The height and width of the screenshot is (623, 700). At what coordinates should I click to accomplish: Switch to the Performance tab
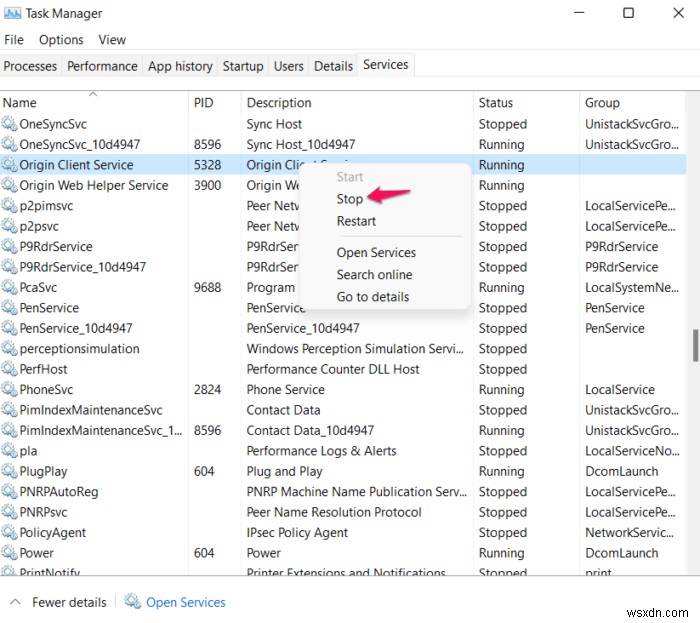point(102,66)
